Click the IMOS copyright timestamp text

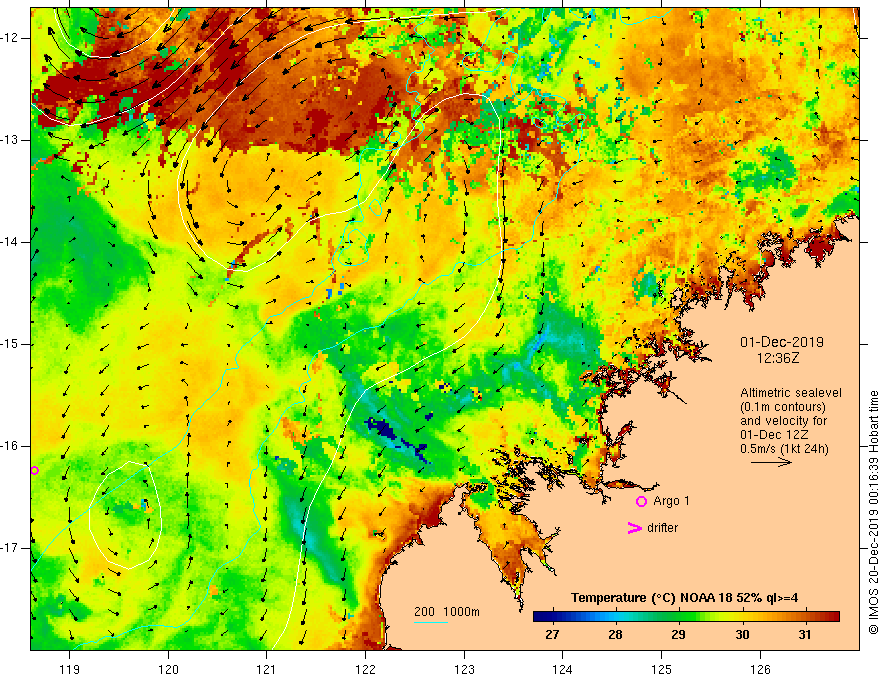click(873, 512)
